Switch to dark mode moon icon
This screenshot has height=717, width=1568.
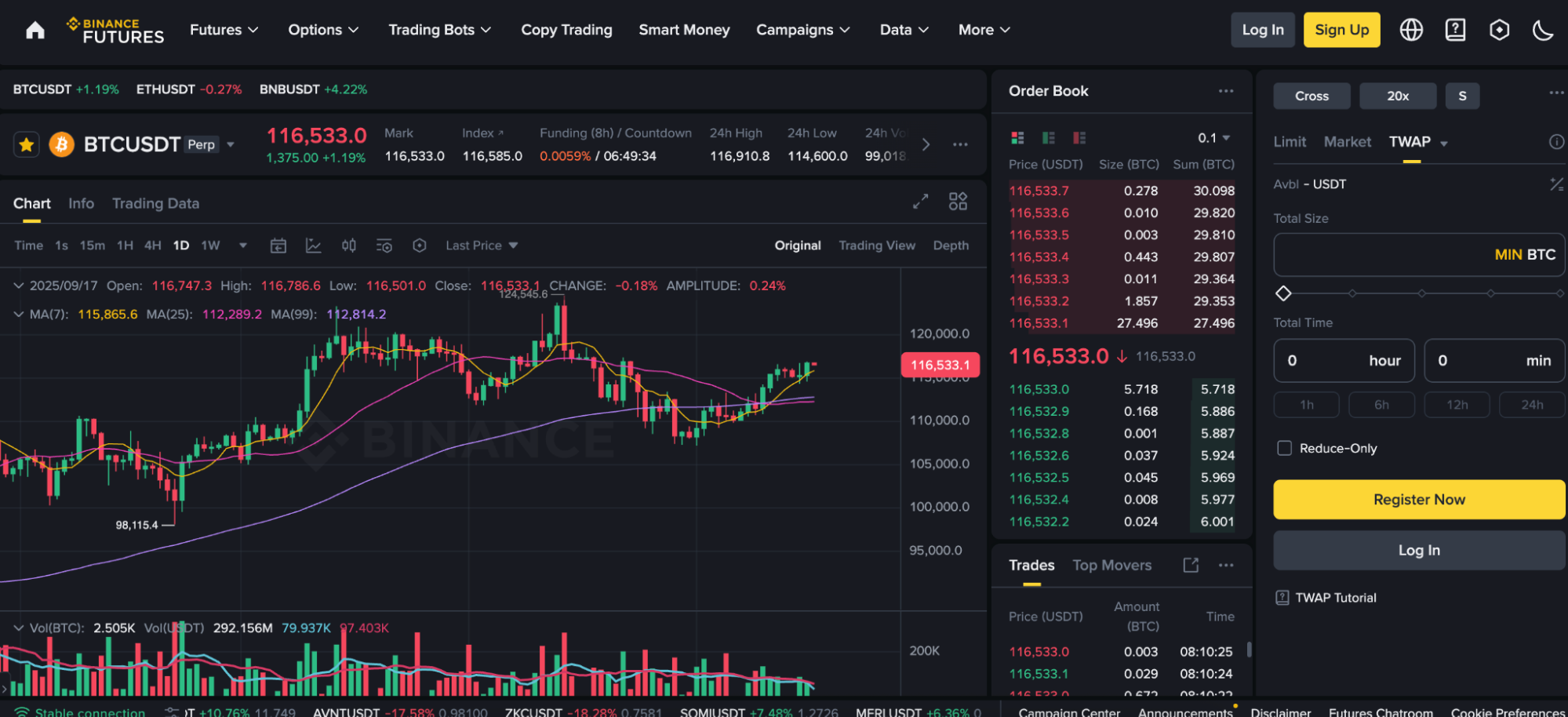(1542, 30)
